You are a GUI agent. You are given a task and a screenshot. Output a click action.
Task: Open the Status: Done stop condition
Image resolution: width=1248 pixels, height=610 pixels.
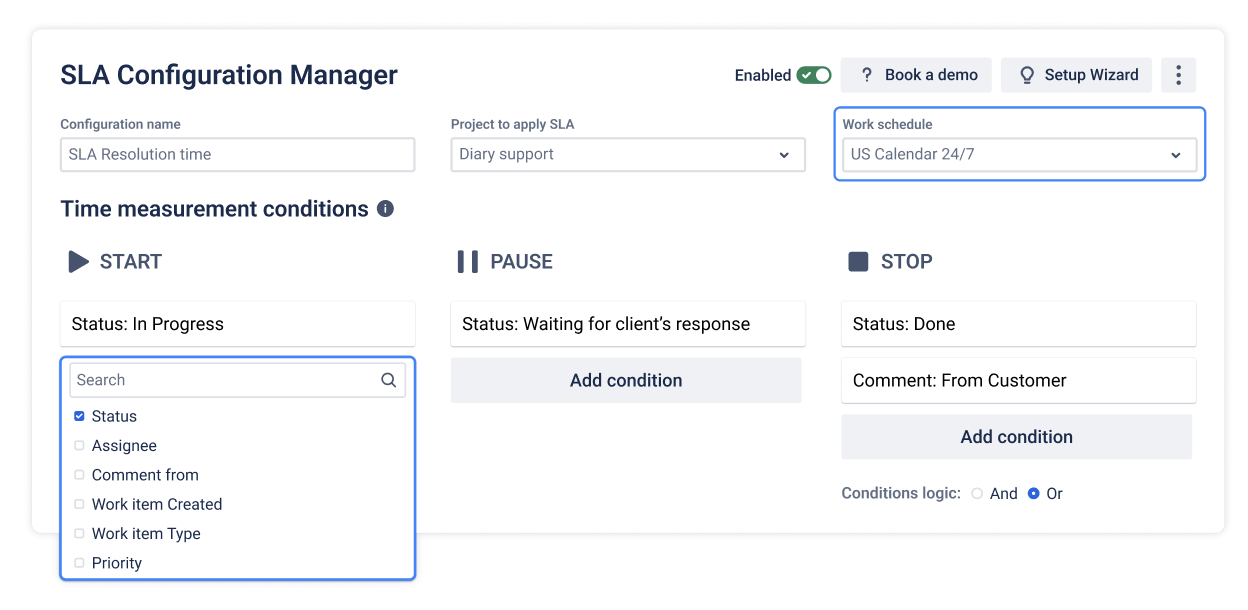[1019, 324]
